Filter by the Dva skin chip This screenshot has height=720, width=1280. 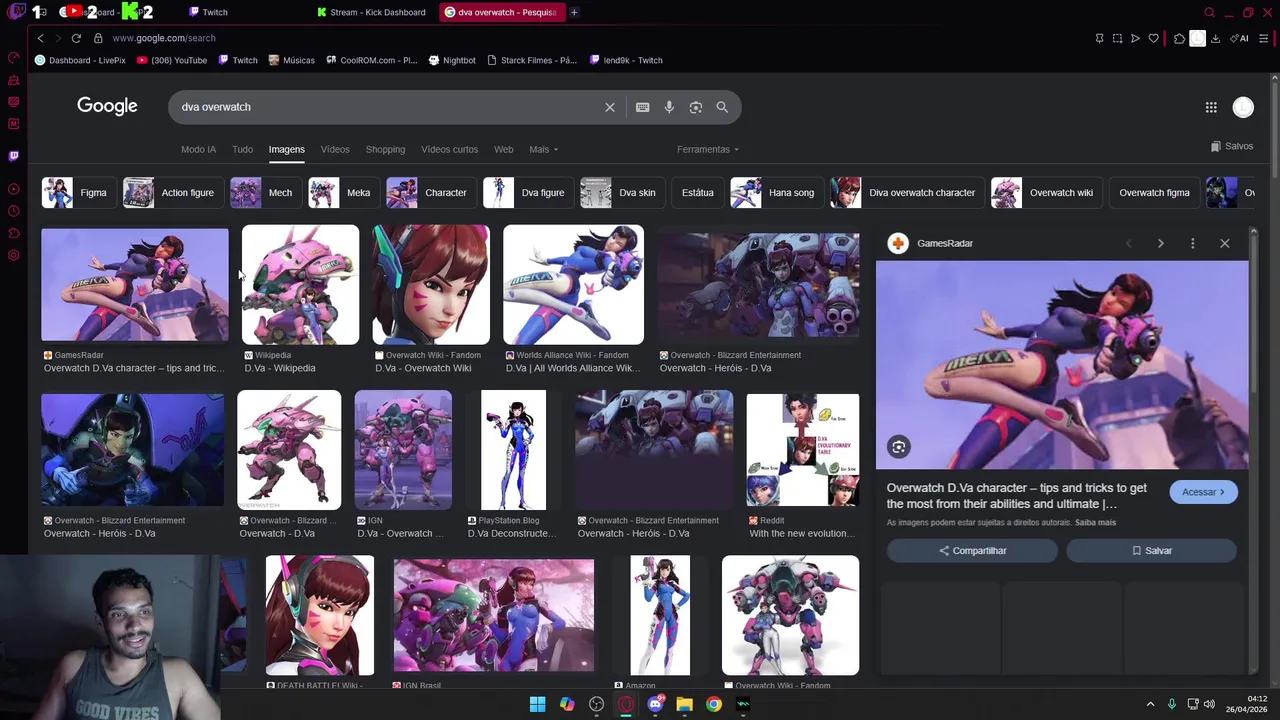tap(621, 193)
